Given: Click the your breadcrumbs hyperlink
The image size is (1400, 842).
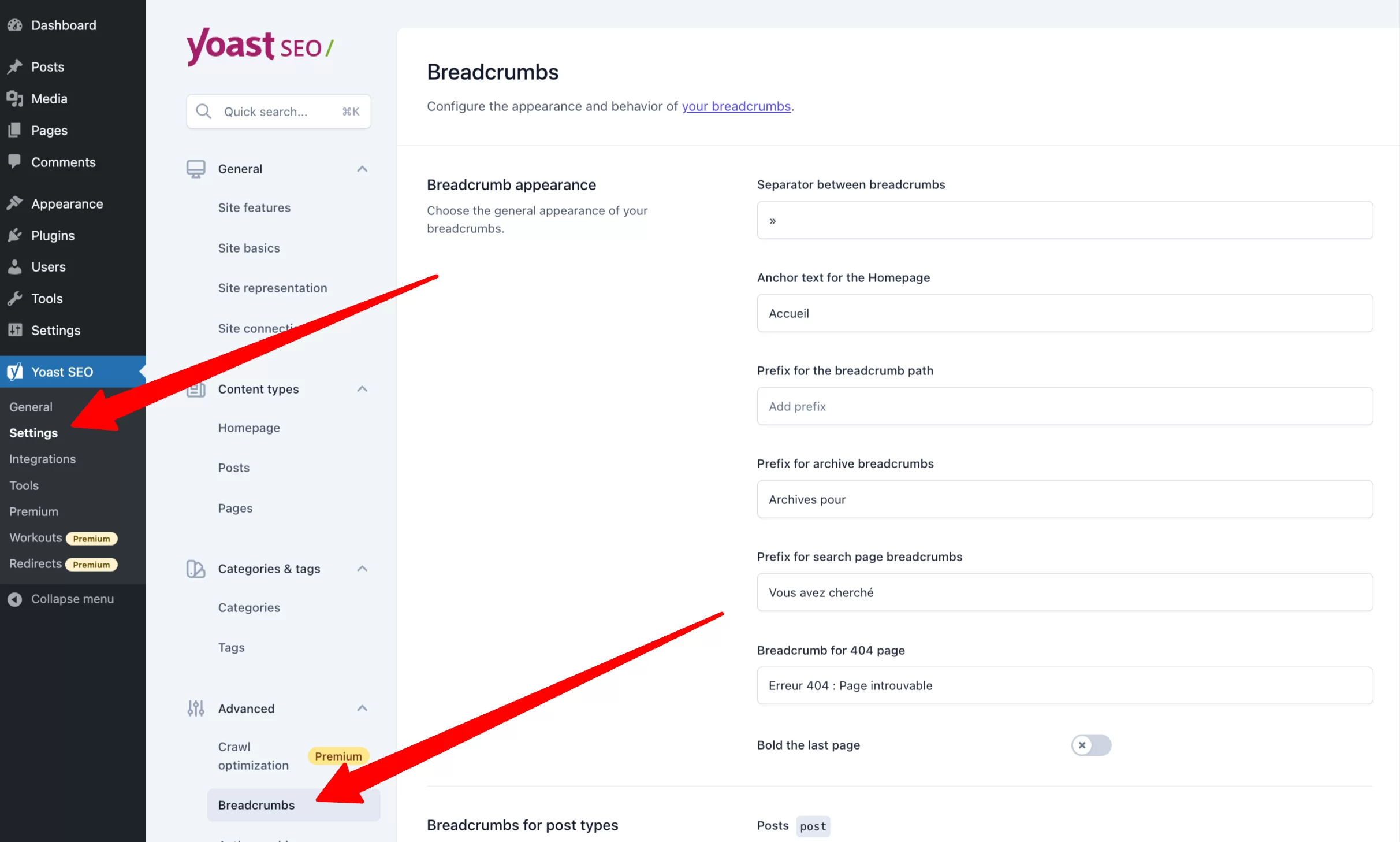Looking at the screenshot, I should click(x=735, y=106).
